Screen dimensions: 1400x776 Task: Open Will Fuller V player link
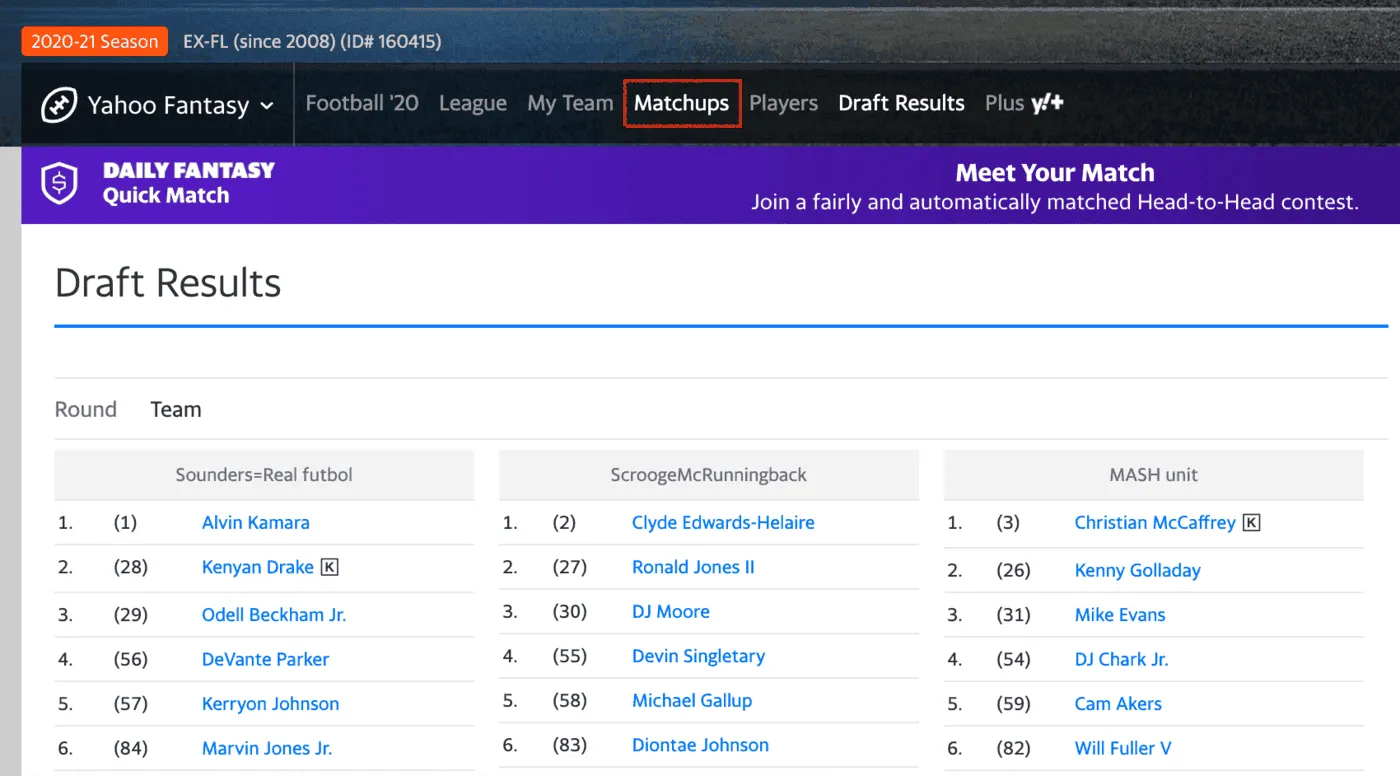pos(1123,748)
